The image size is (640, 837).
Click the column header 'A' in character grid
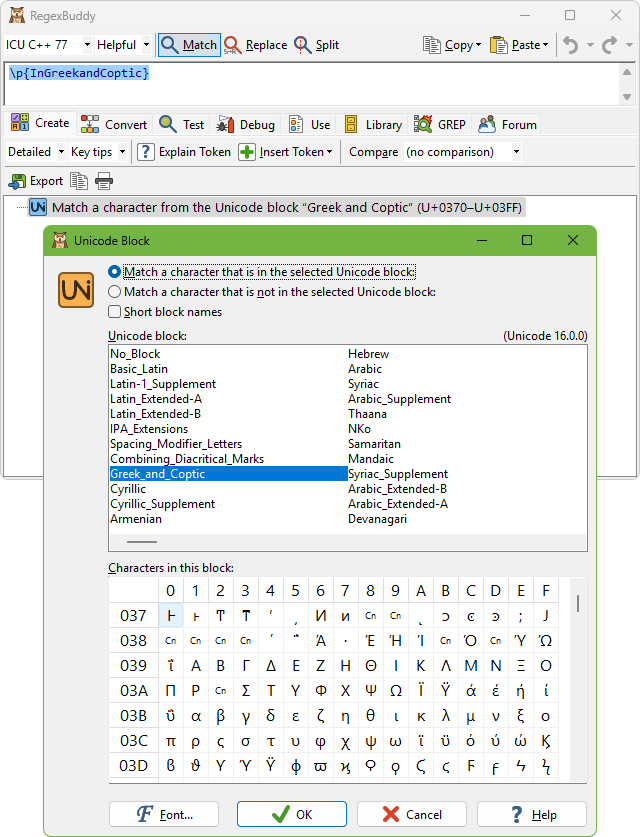(421, 591)
